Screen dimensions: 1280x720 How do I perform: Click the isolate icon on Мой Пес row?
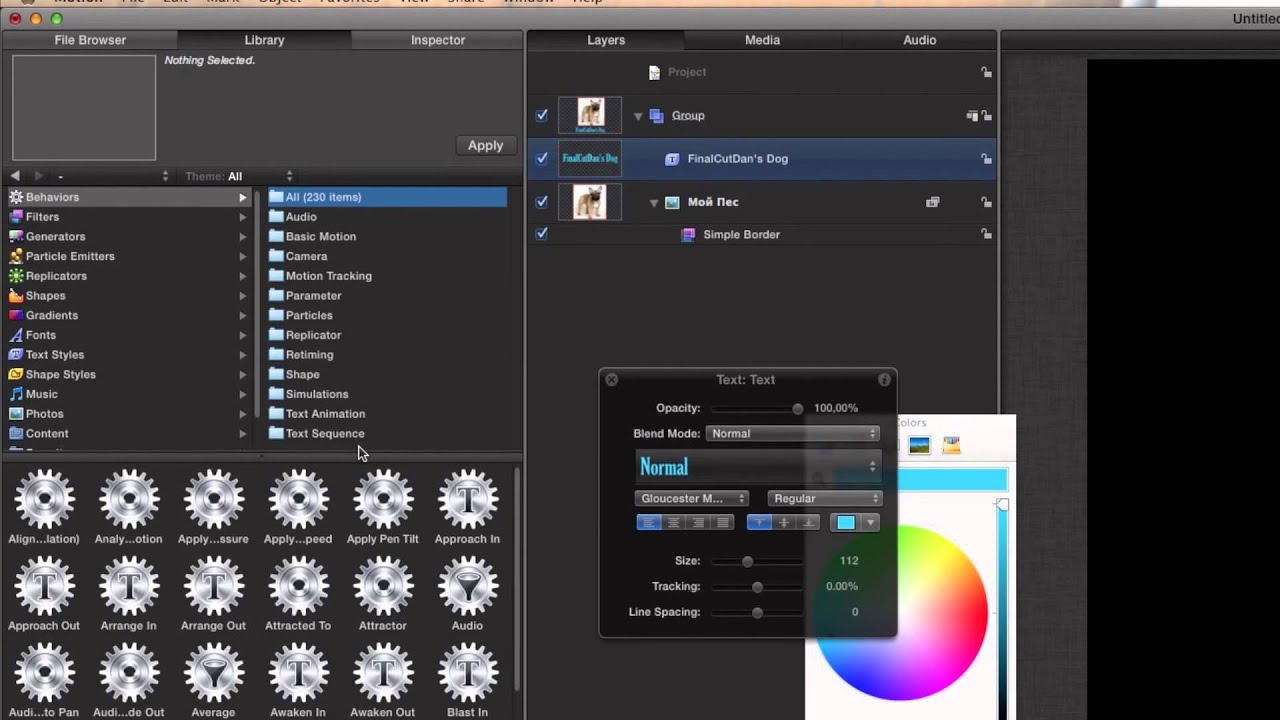(932, 202)
